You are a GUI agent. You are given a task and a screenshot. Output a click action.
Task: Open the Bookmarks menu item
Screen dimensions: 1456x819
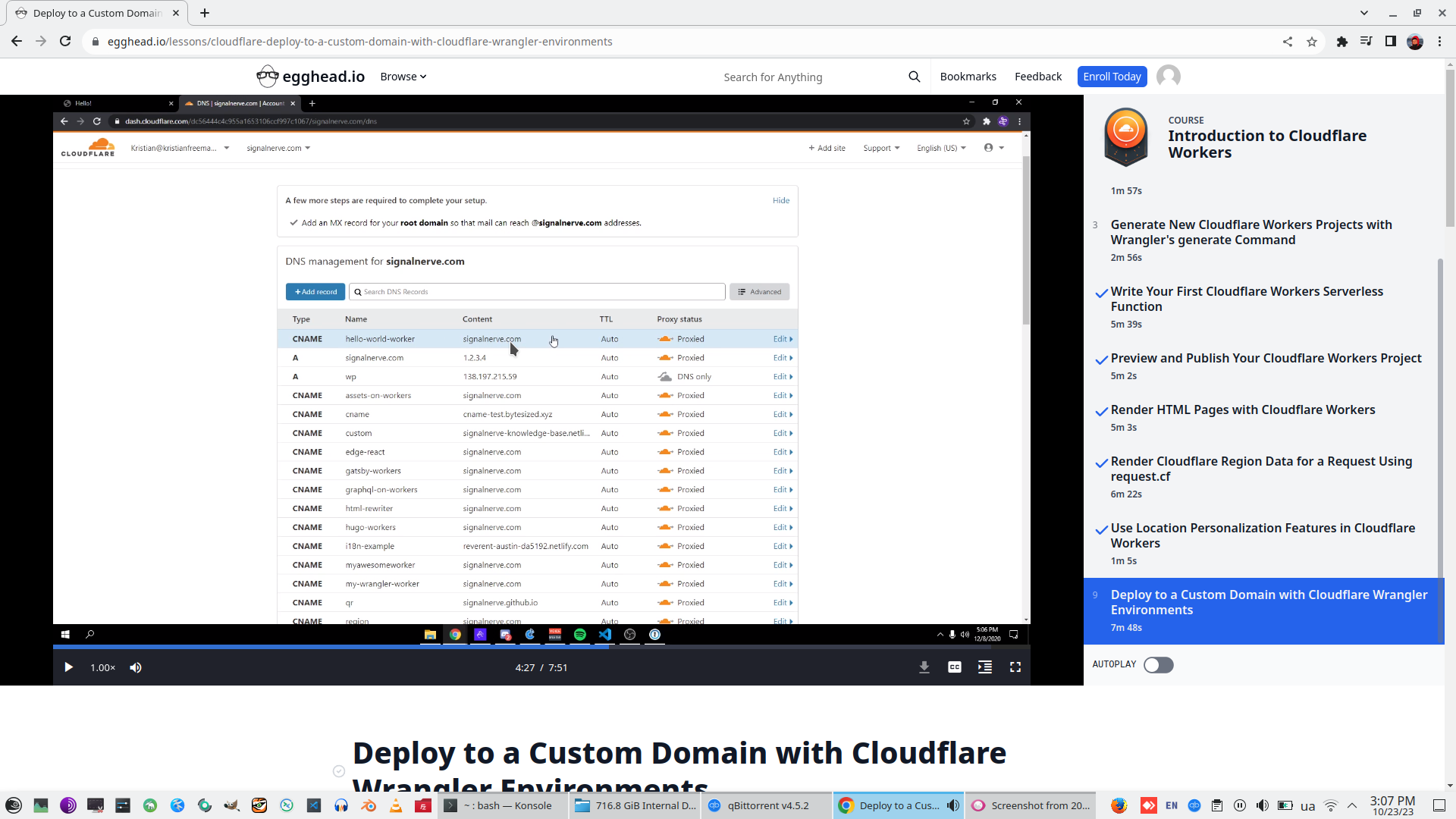(968, 77)
